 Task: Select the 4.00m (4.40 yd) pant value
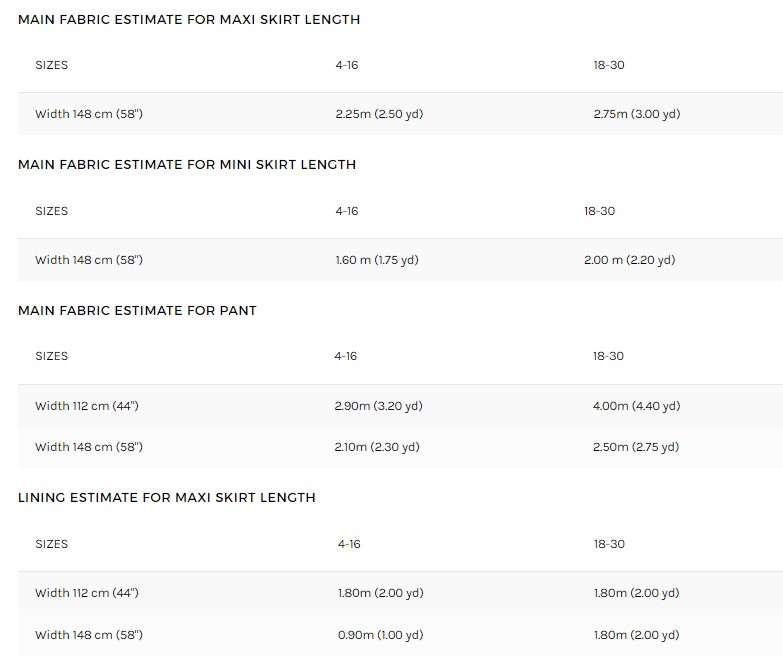click(x=636, y=406)
